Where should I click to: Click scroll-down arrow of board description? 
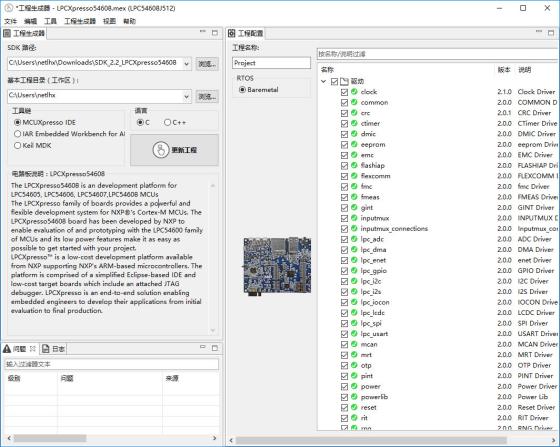213,330
